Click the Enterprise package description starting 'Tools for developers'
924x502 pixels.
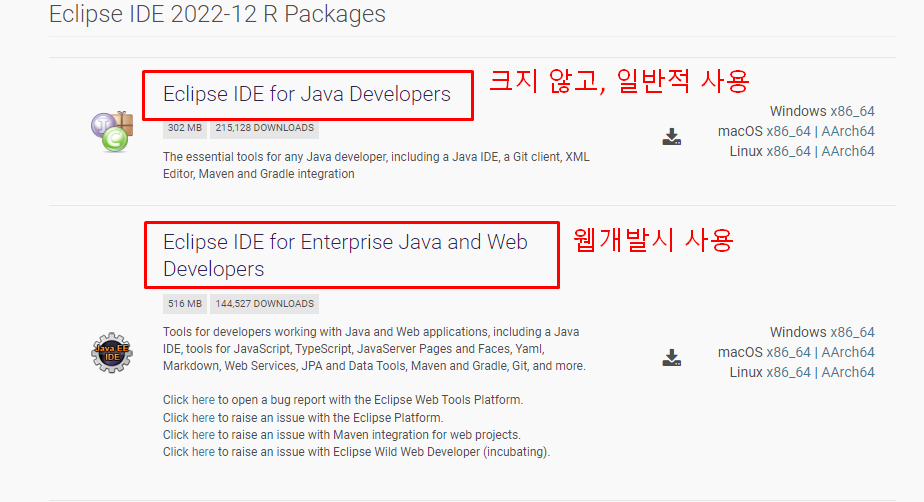tap(374, 349)
